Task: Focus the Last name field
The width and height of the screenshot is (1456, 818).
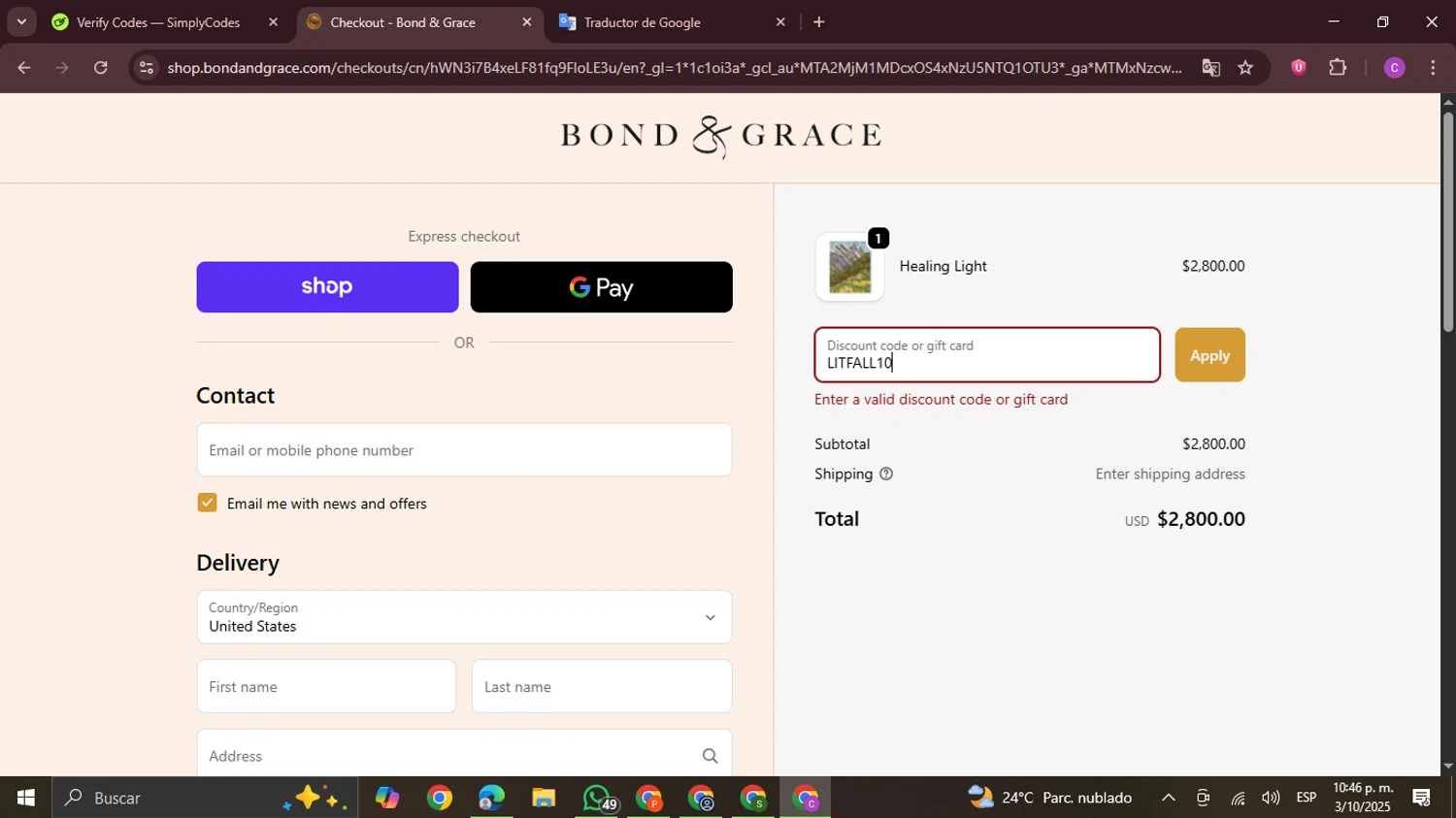Action: pos(602,687)
